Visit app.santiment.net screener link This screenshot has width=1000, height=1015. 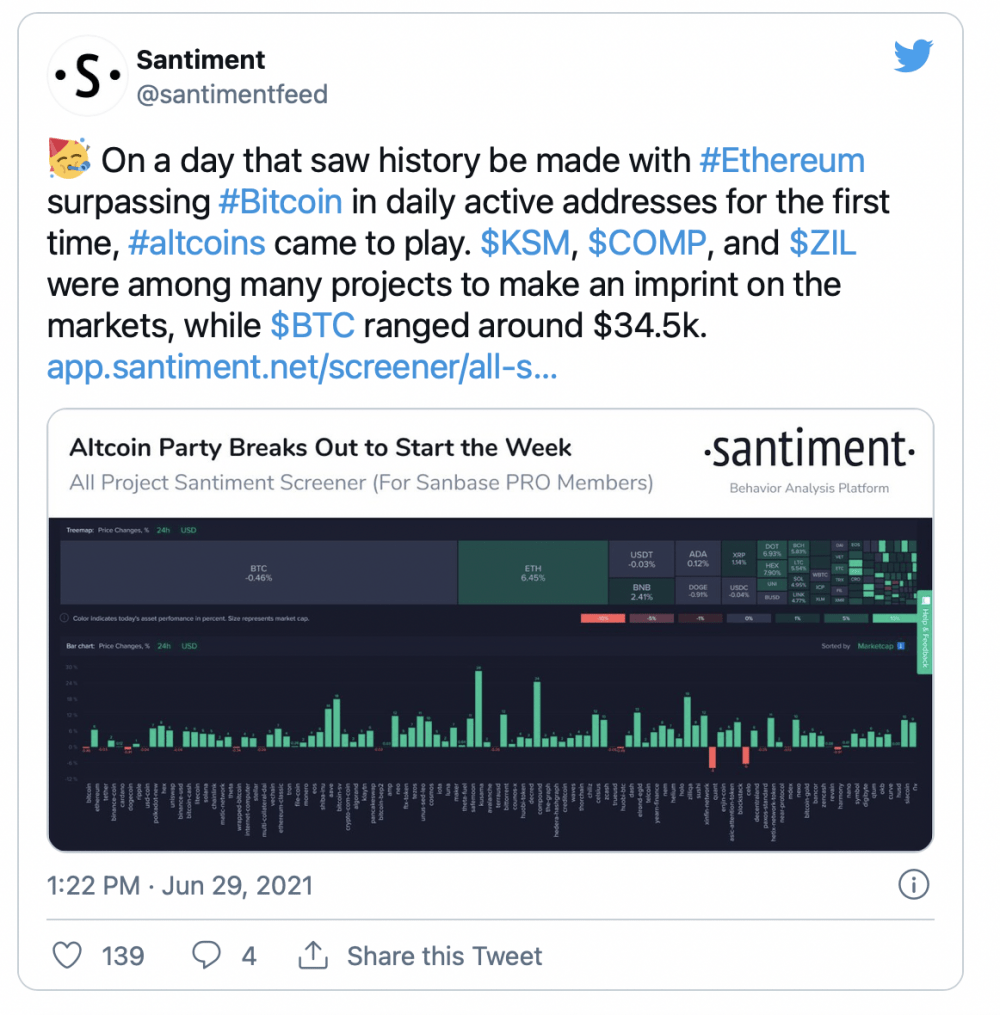pos(302,367)
